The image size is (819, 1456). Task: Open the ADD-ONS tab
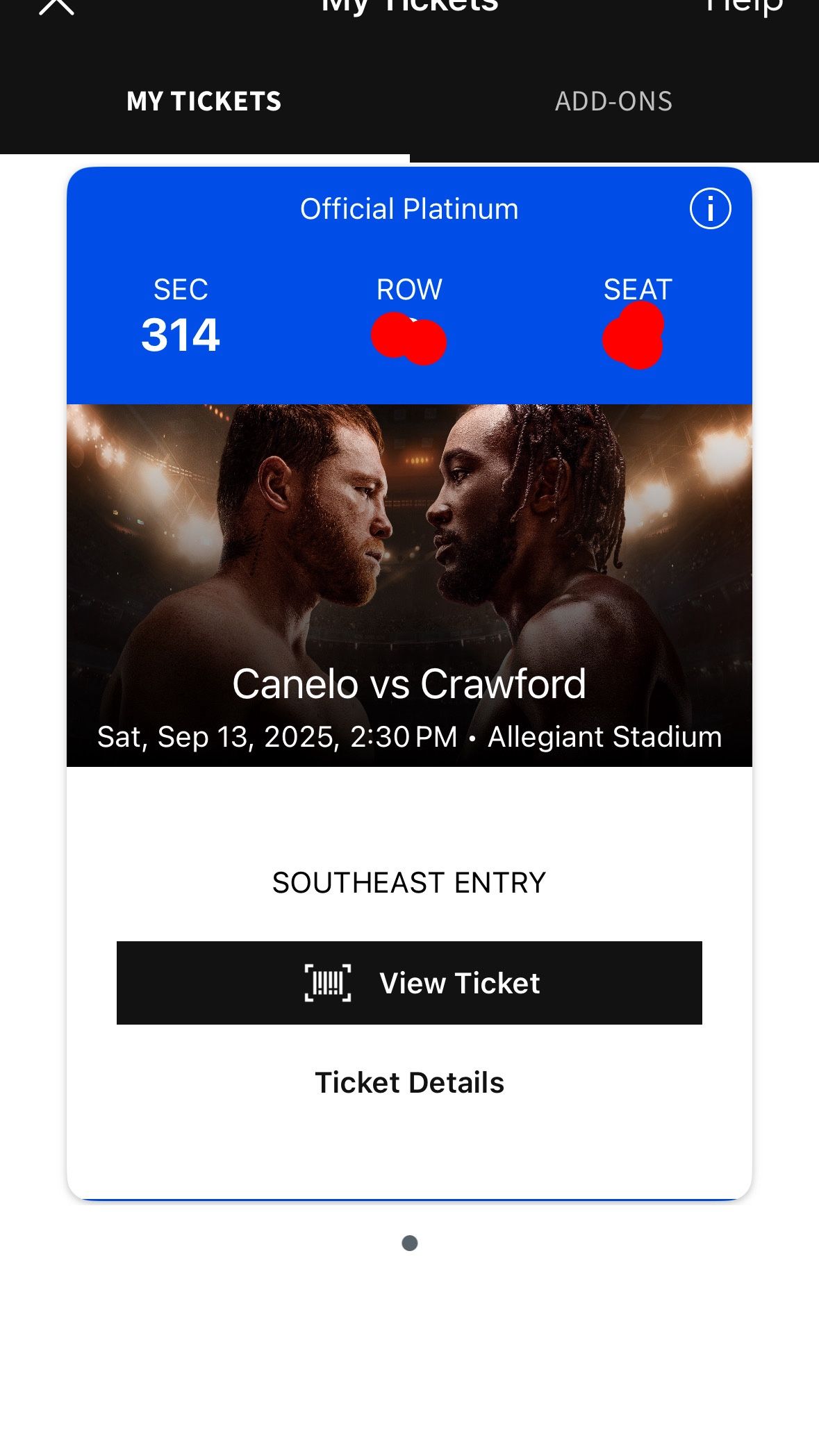click(613, 101)
